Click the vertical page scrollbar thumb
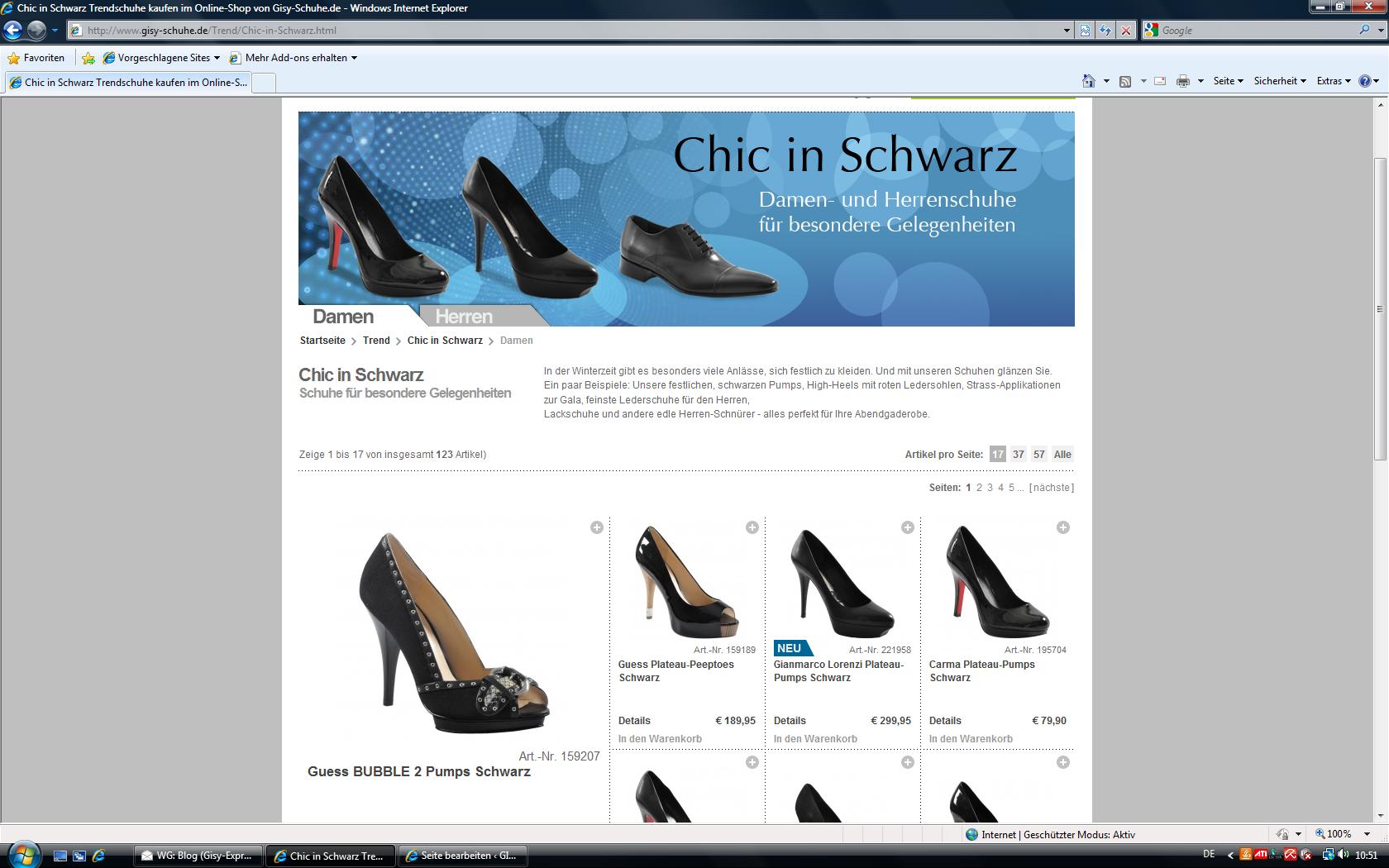This screenshot has height=868, width=1389. point(1380,309)
